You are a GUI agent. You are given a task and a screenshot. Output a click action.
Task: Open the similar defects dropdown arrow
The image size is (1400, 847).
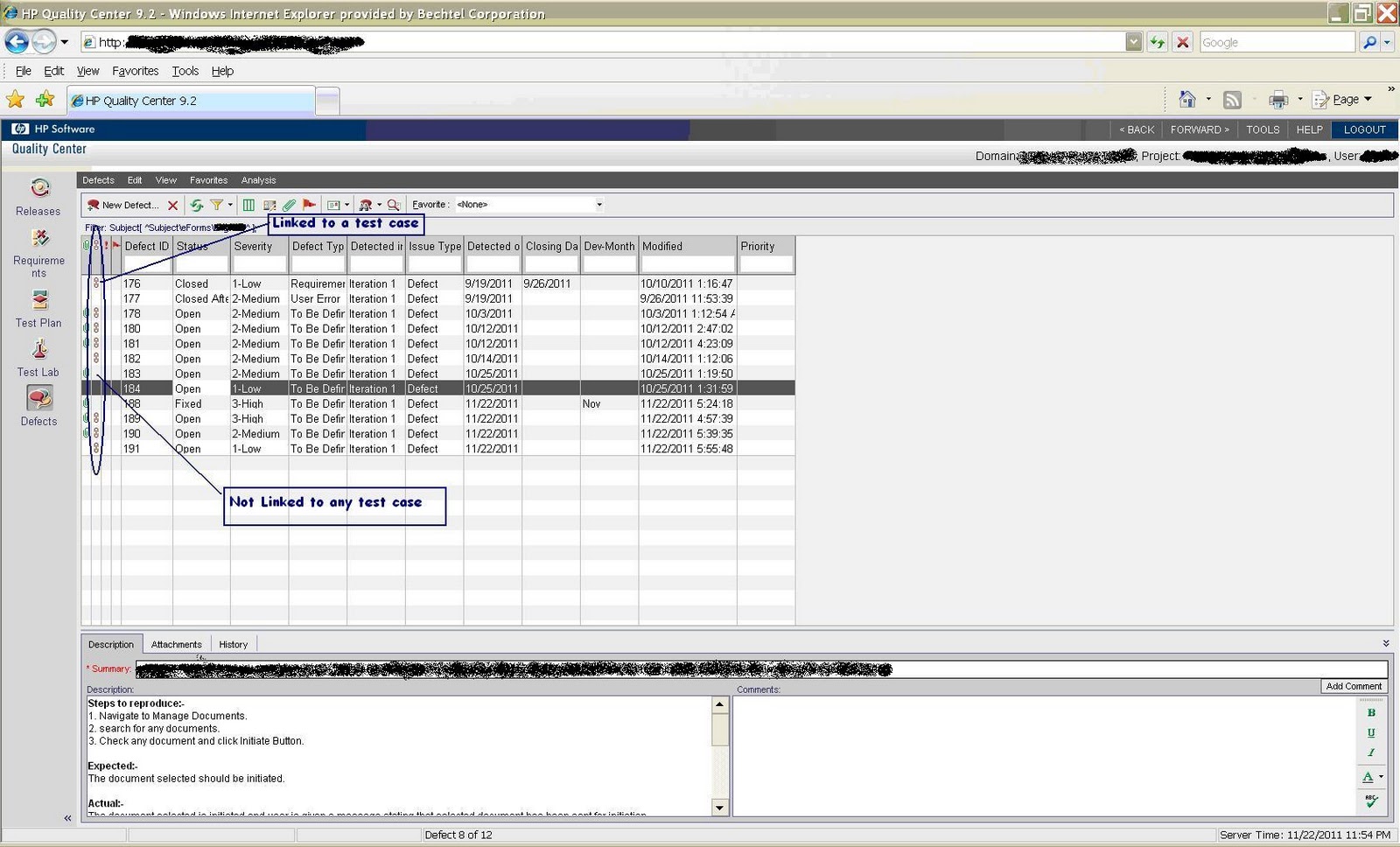pyautogui.click(x=379, y=205)
